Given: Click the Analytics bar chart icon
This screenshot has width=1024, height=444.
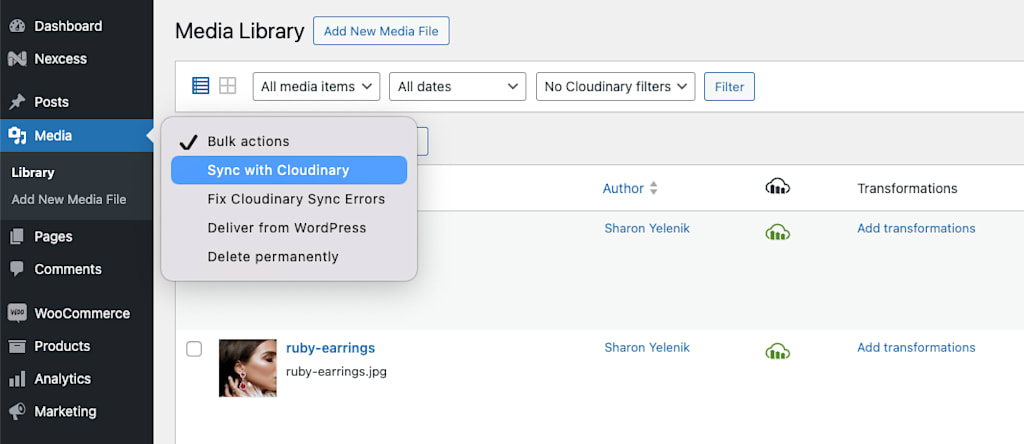Looking at the screenshot, I should click(x=17, y=379).
